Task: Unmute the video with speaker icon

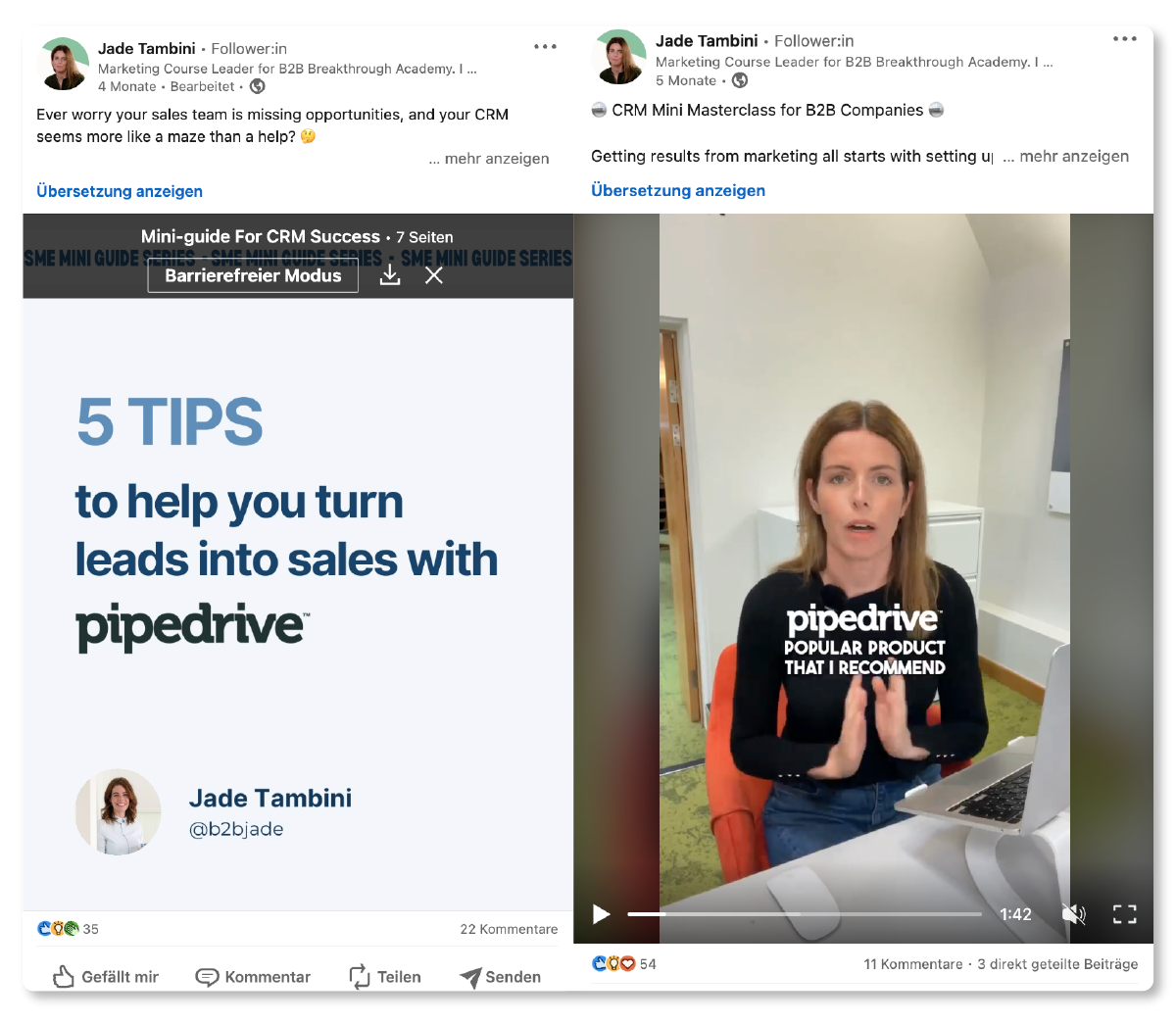Action: point(1074,914)
